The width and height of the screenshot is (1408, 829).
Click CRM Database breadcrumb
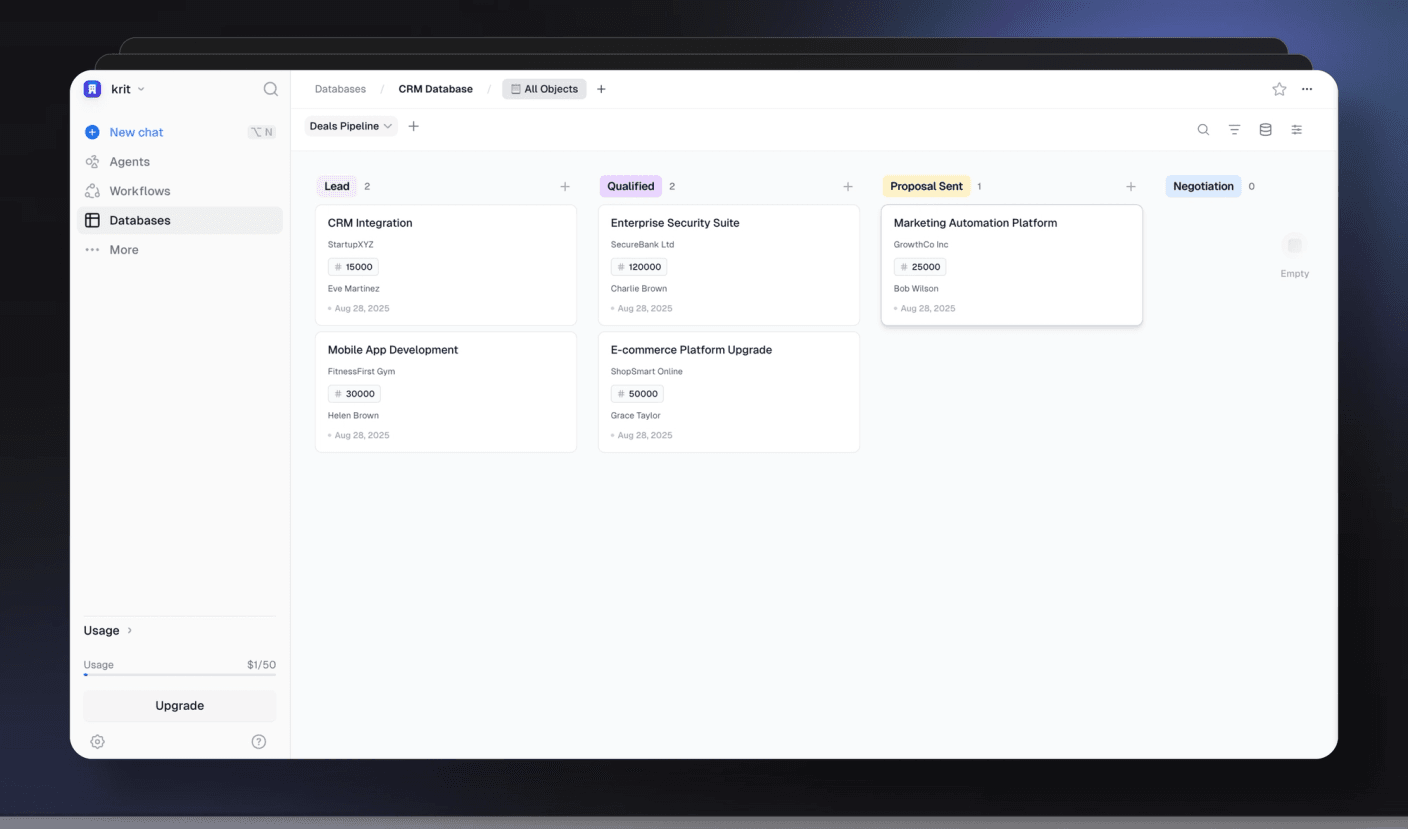435,89
